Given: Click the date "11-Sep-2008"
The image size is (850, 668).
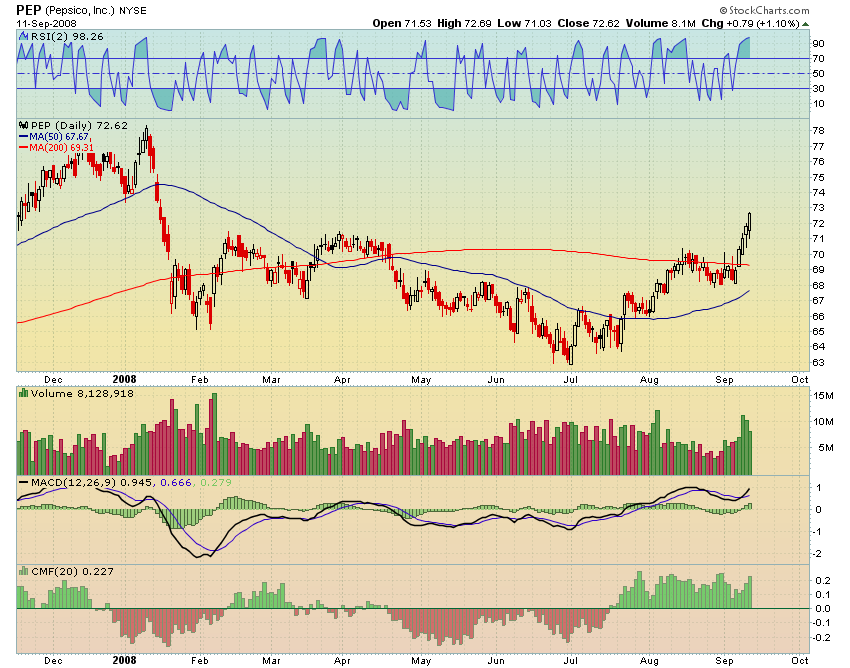Looking at the screenshot, I should [47, 23].
